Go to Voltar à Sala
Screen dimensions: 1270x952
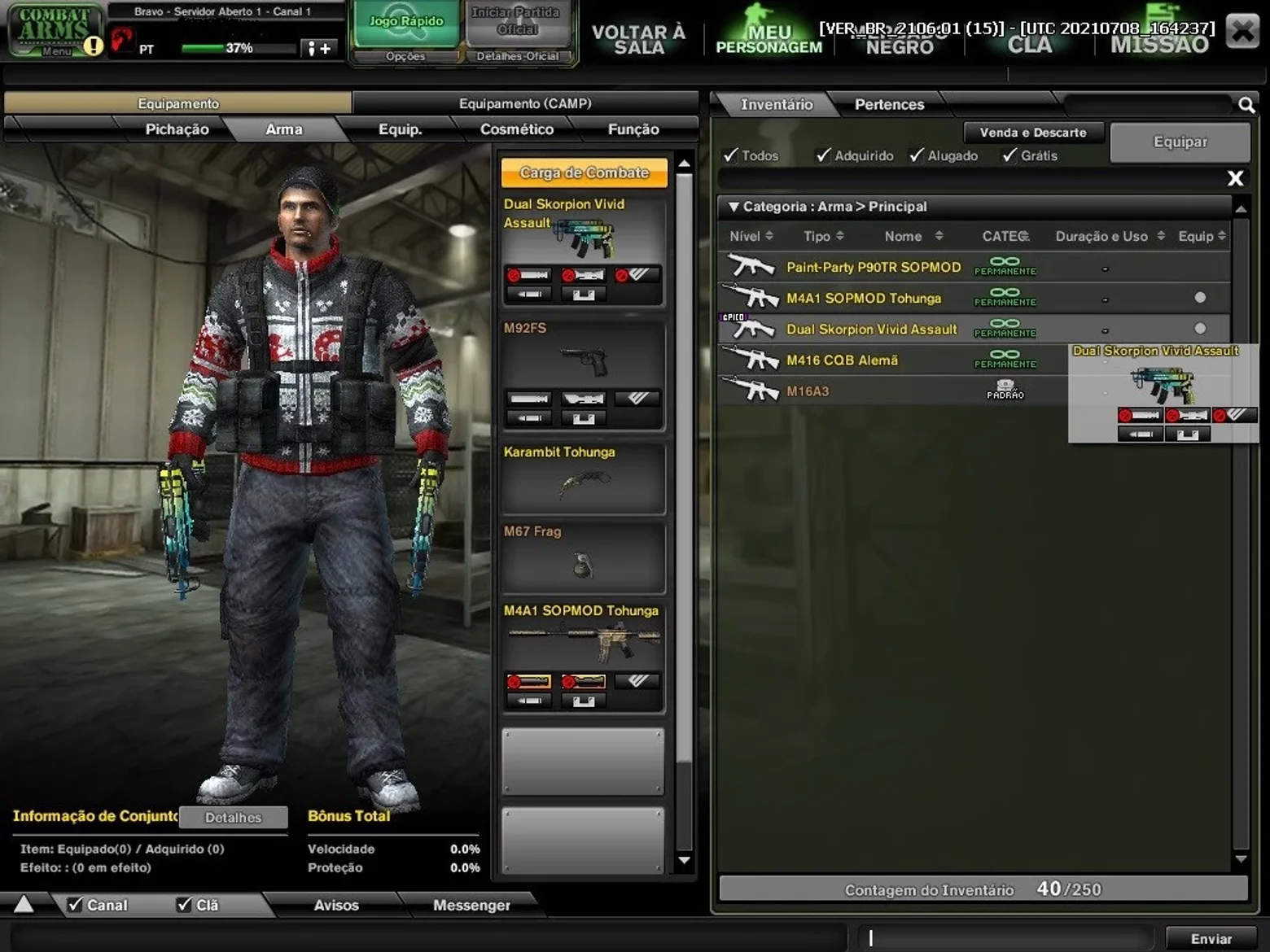(638, 39)
